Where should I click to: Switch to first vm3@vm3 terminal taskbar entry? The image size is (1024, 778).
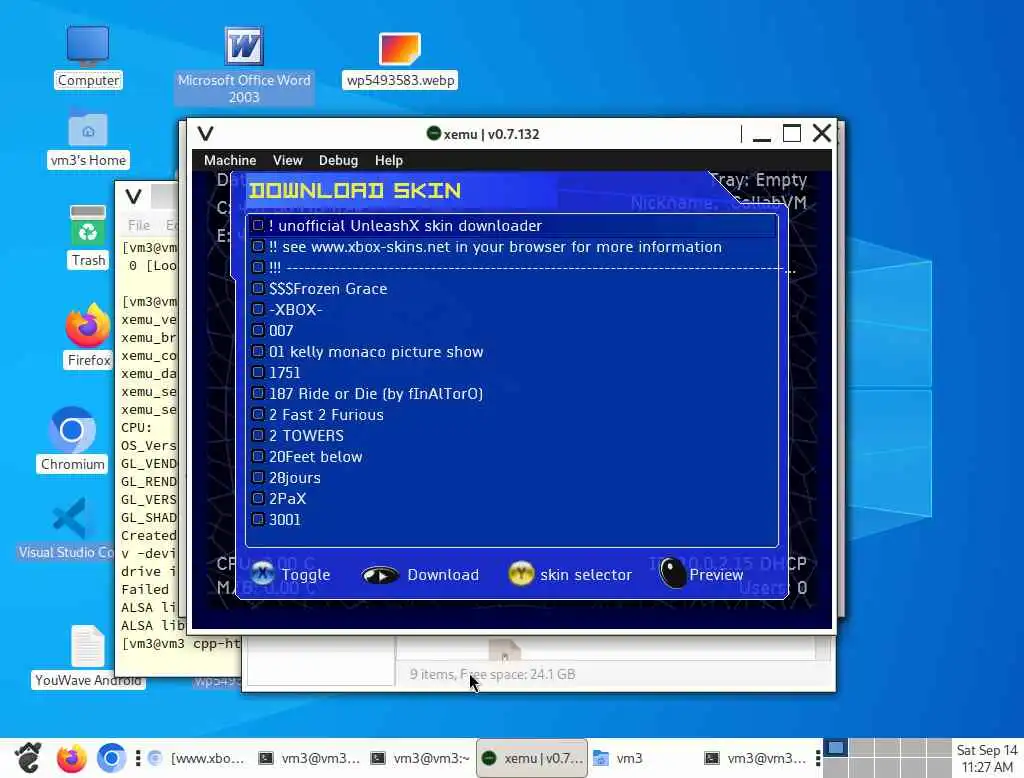310,758
